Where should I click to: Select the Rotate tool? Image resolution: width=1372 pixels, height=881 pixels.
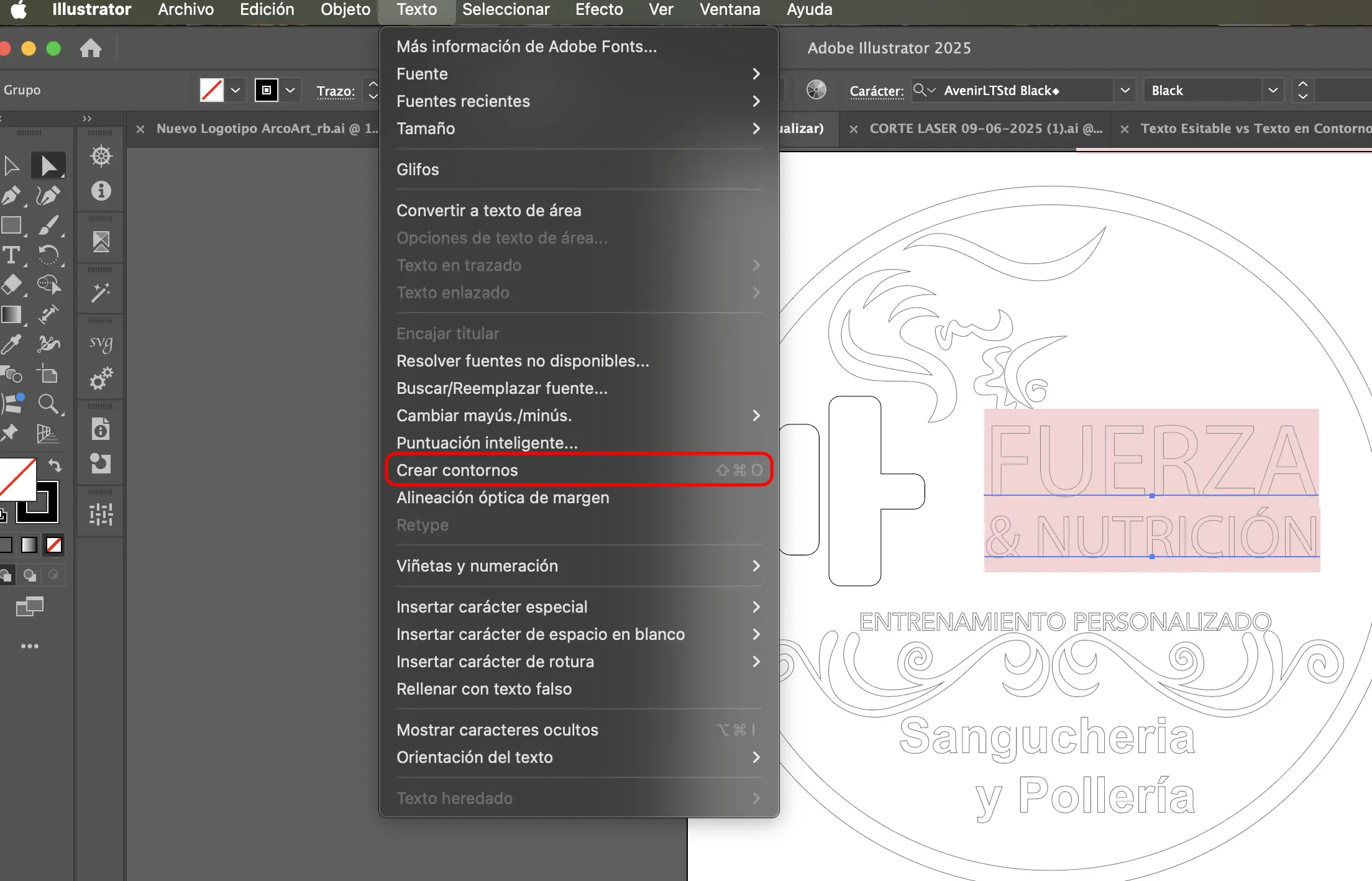[x=48, y=255]
